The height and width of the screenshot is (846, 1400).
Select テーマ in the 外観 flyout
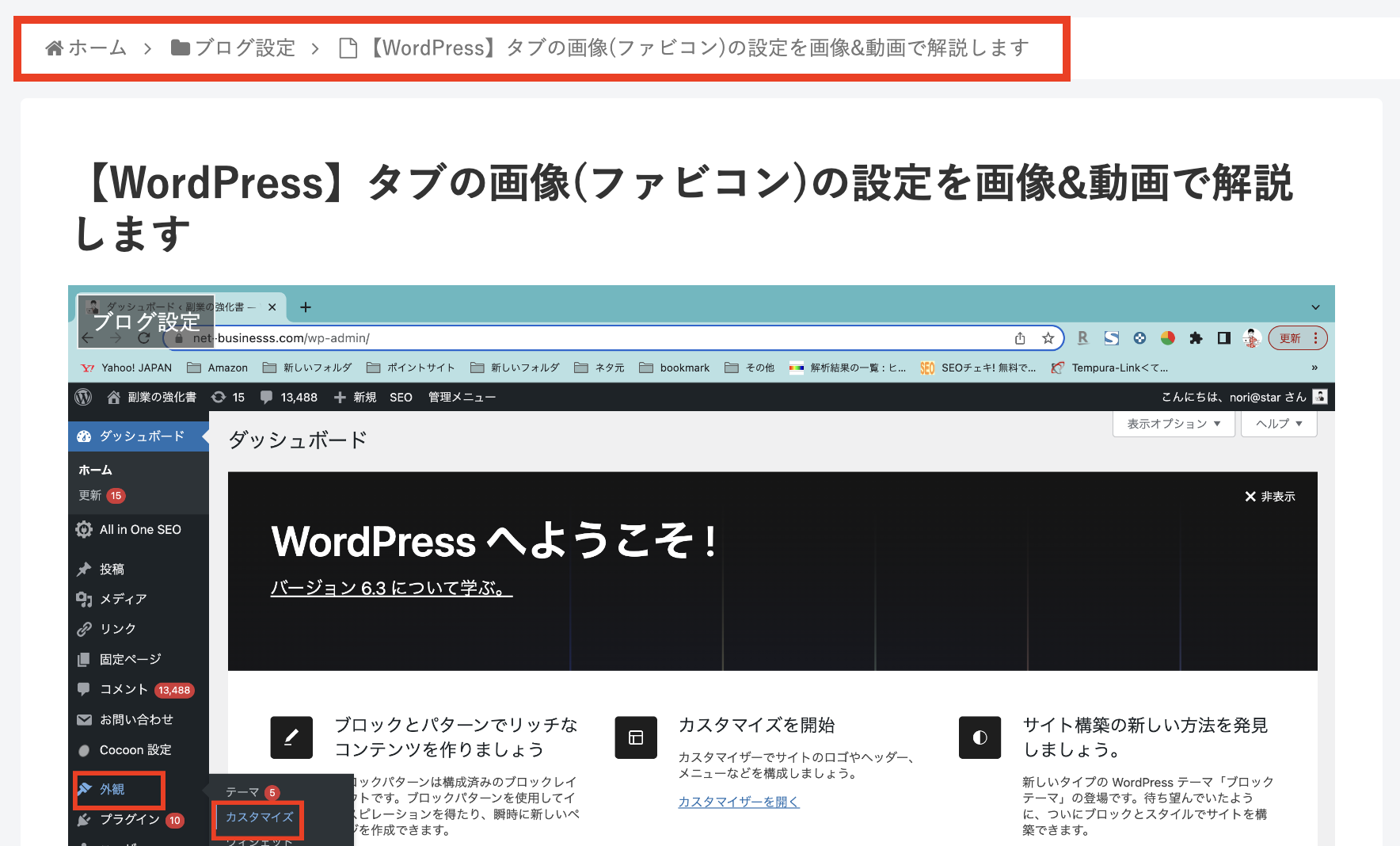coord(252,792)
